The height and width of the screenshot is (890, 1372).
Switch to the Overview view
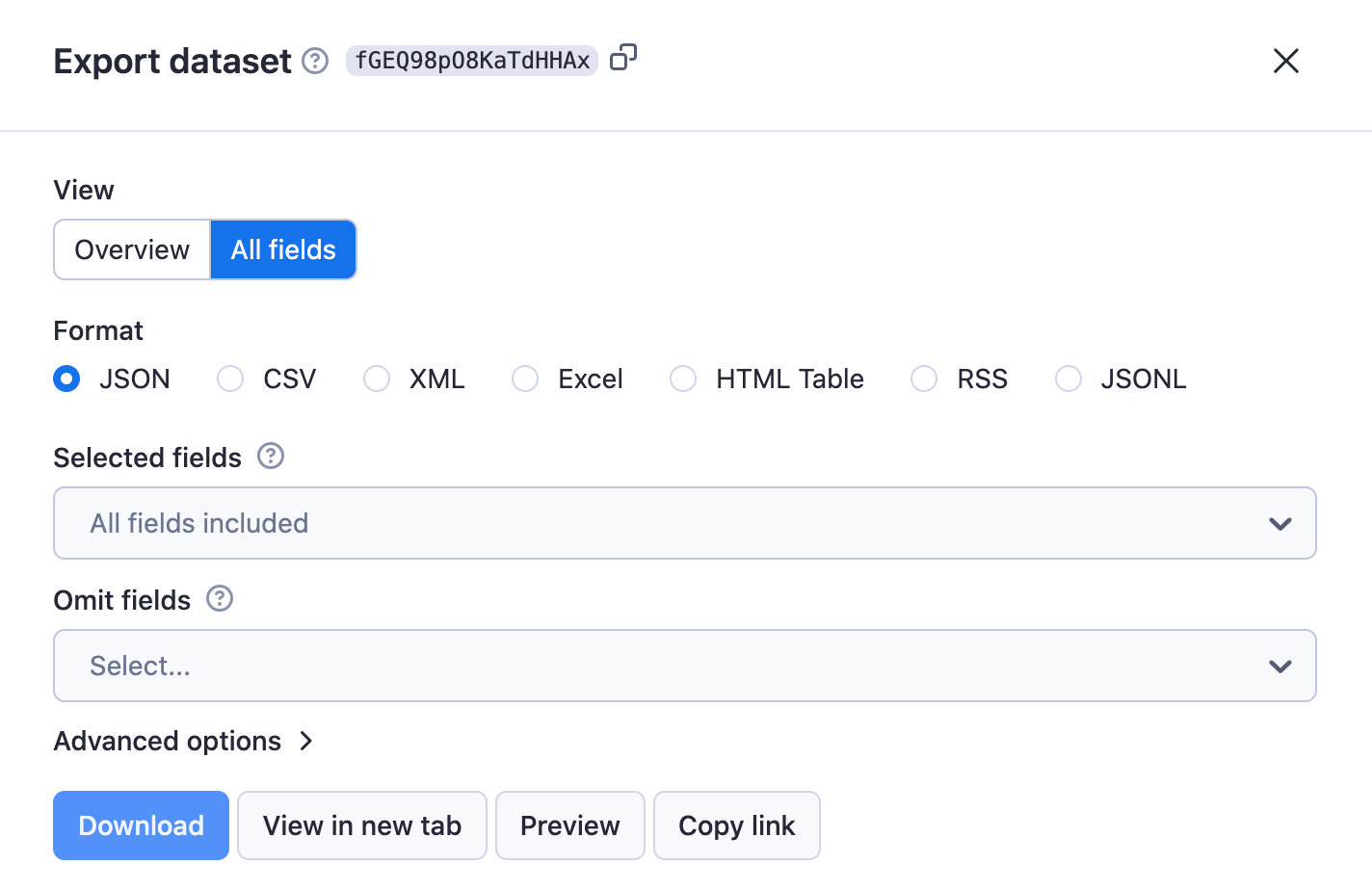click(131, 249)
